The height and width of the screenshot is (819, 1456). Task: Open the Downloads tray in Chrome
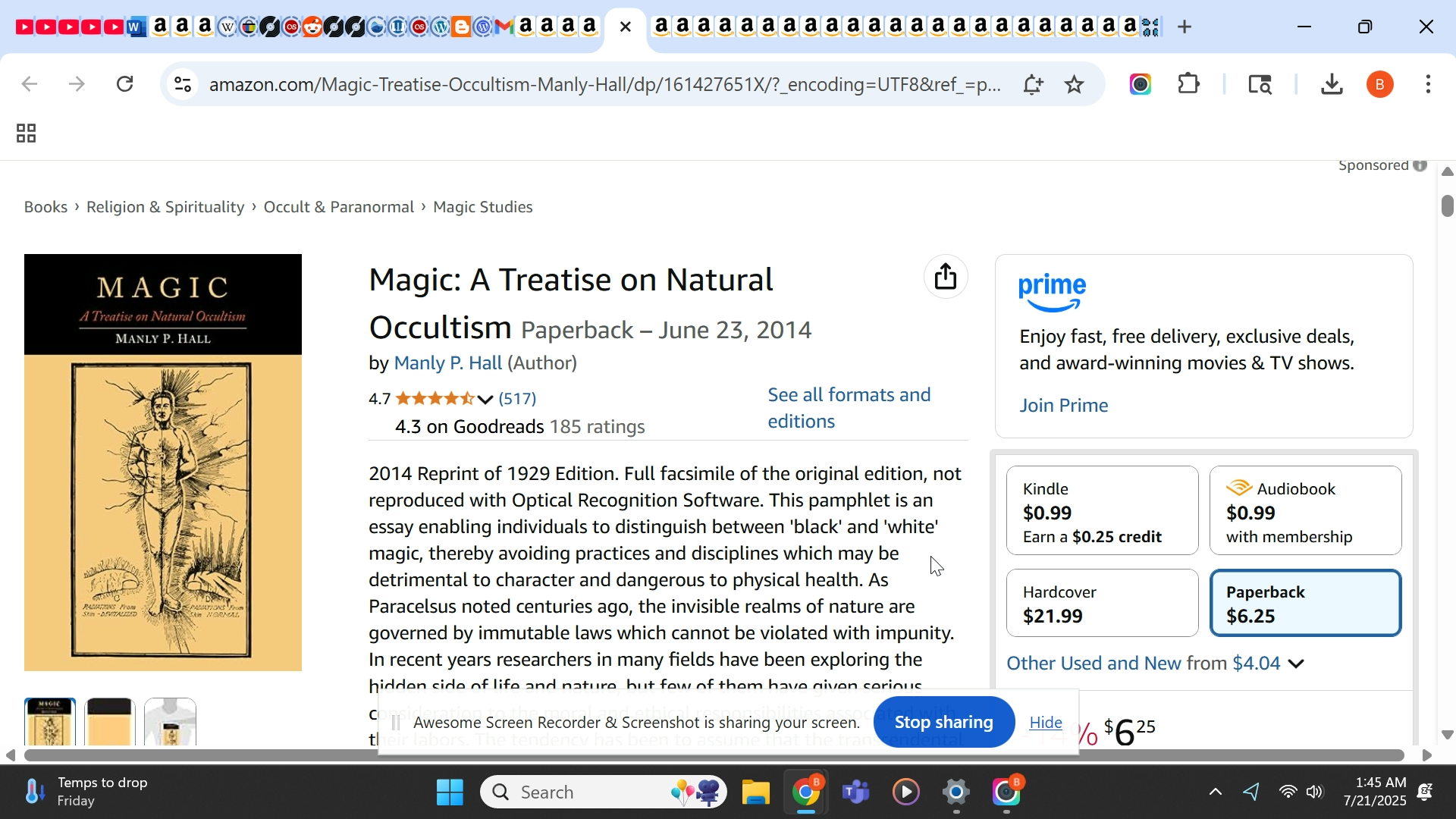click(1332, 84)
